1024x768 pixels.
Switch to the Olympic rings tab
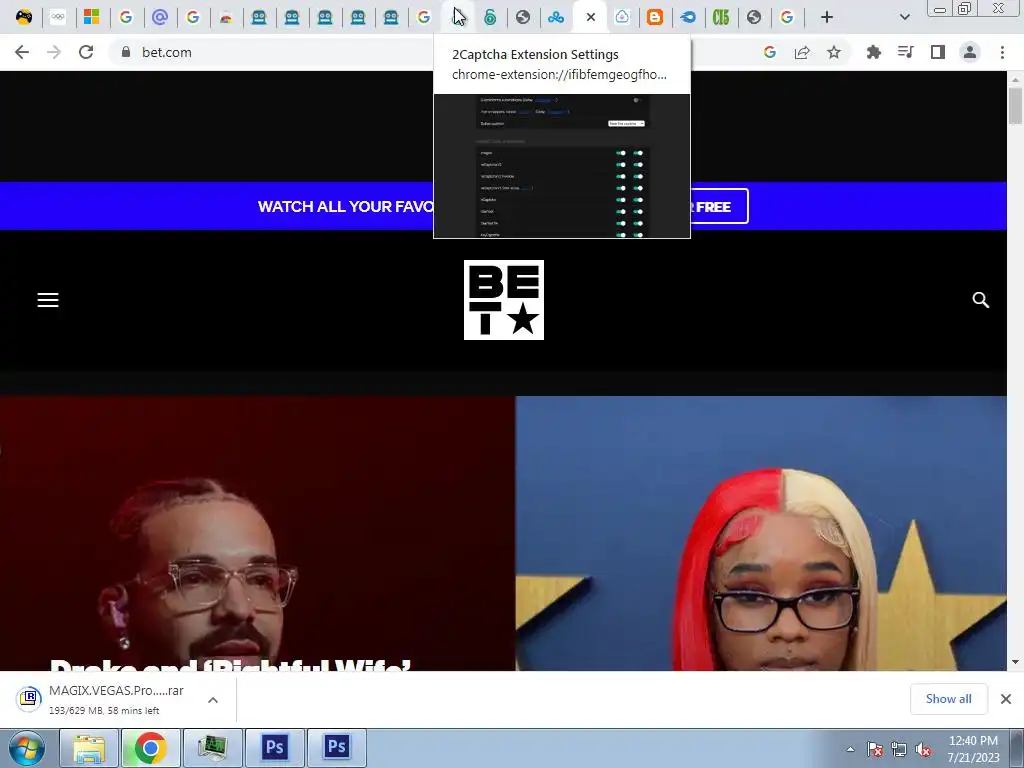(x=58, y=17)
